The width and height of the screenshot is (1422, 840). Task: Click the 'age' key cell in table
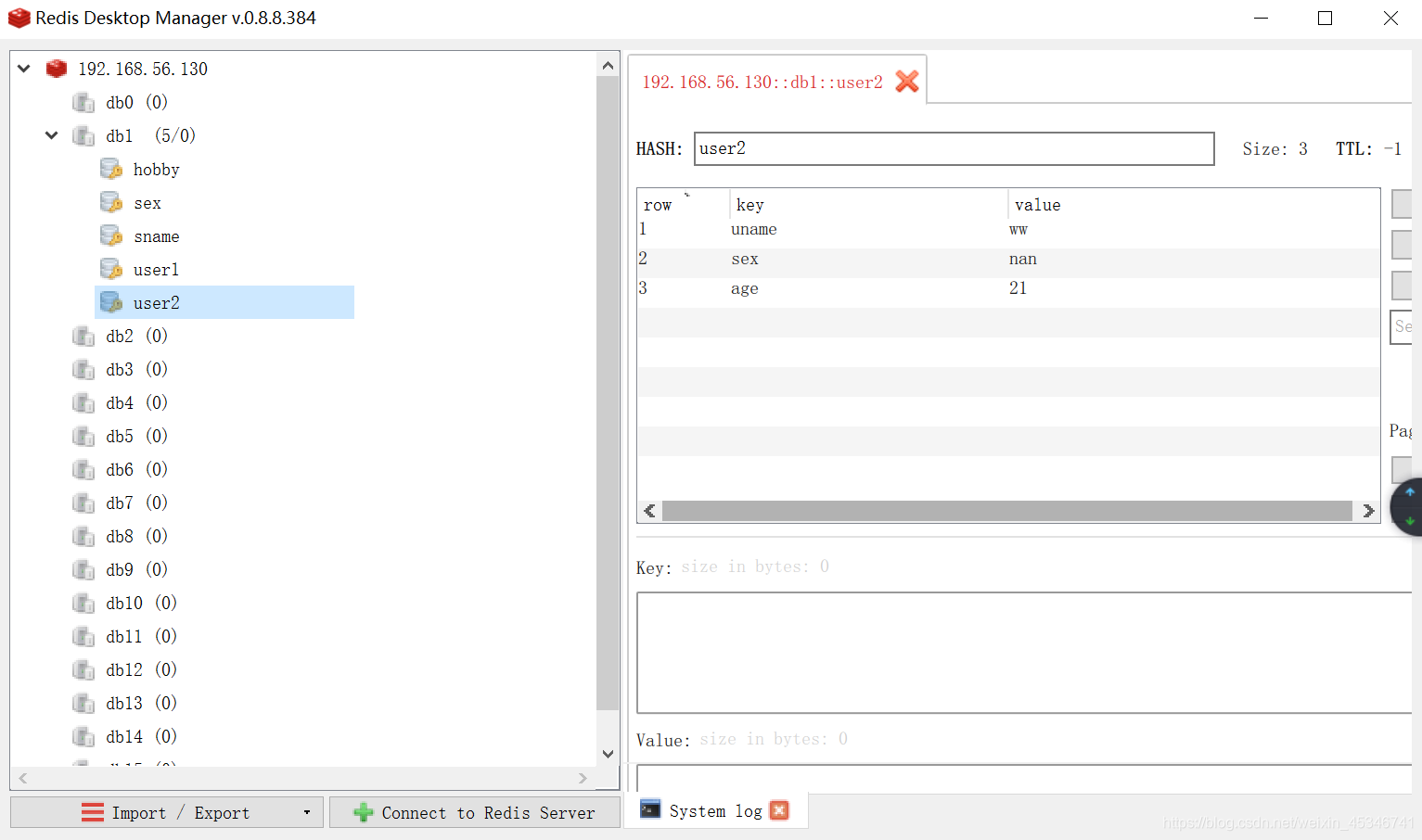(745, 289)
